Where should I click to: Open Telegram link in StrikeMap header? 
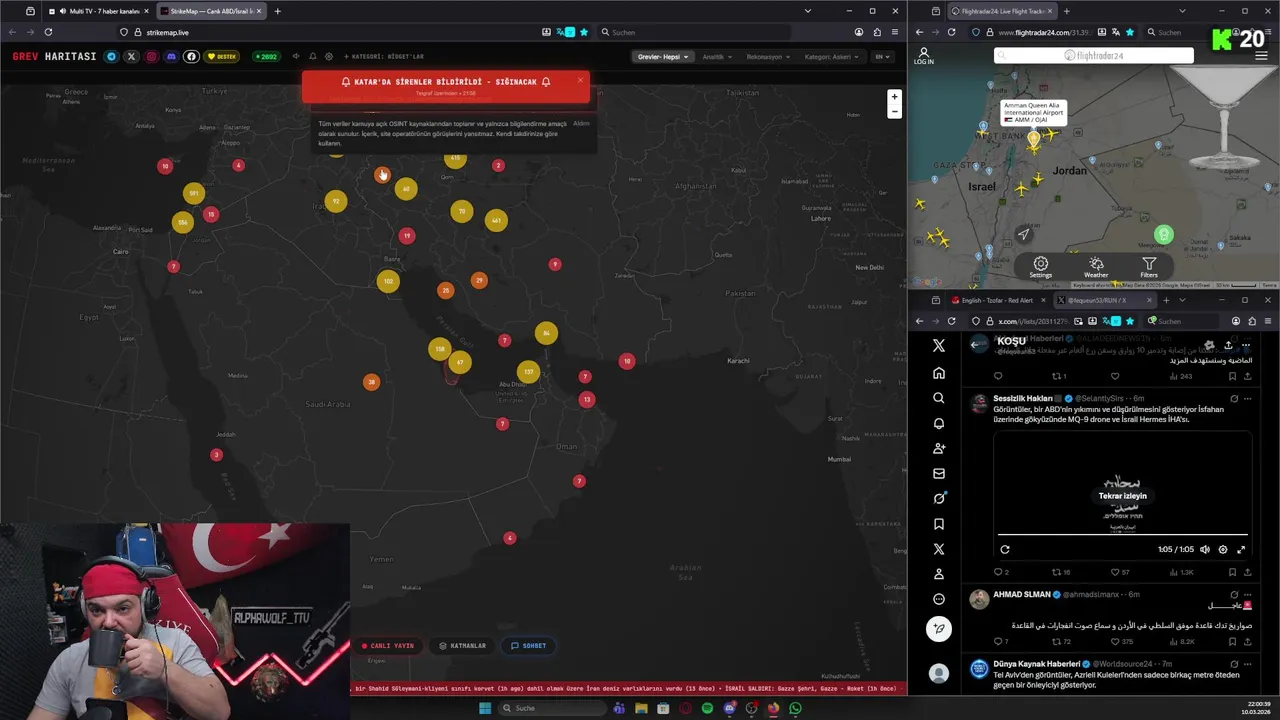pos(111,57)
